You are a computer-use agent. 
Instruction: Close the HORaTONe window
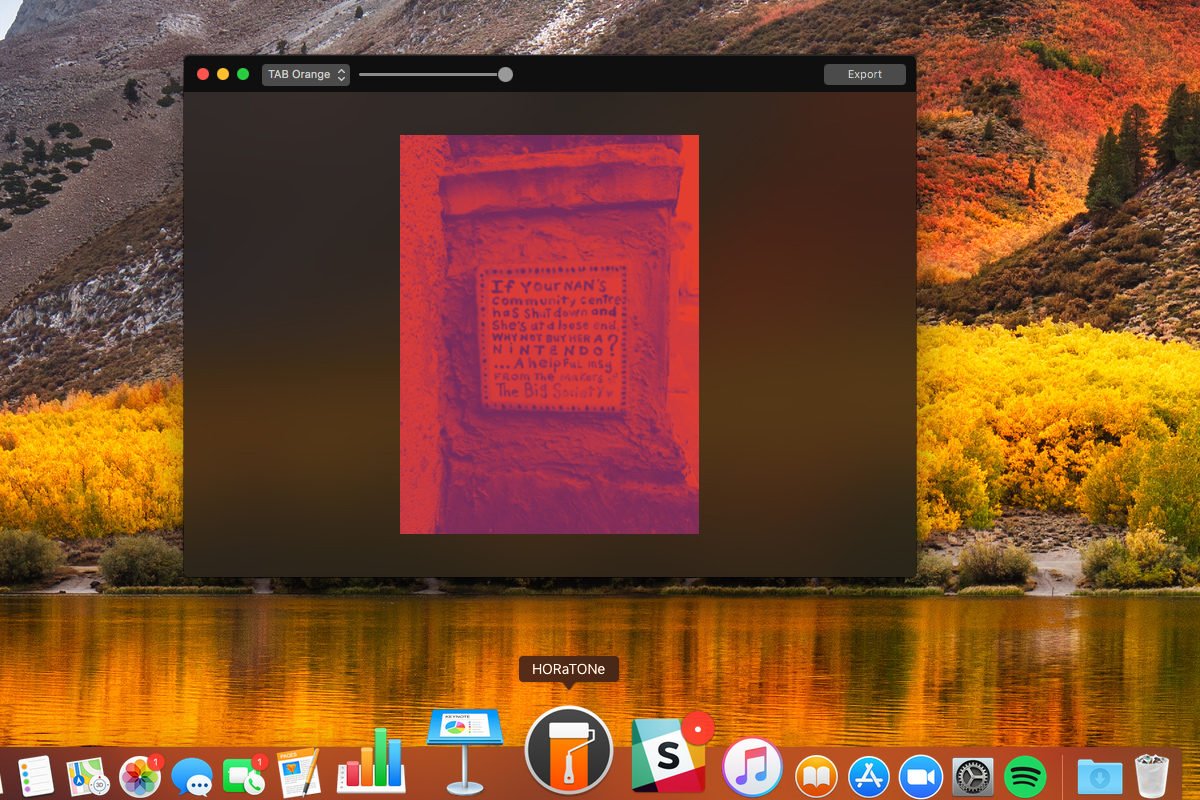[203, 75]
